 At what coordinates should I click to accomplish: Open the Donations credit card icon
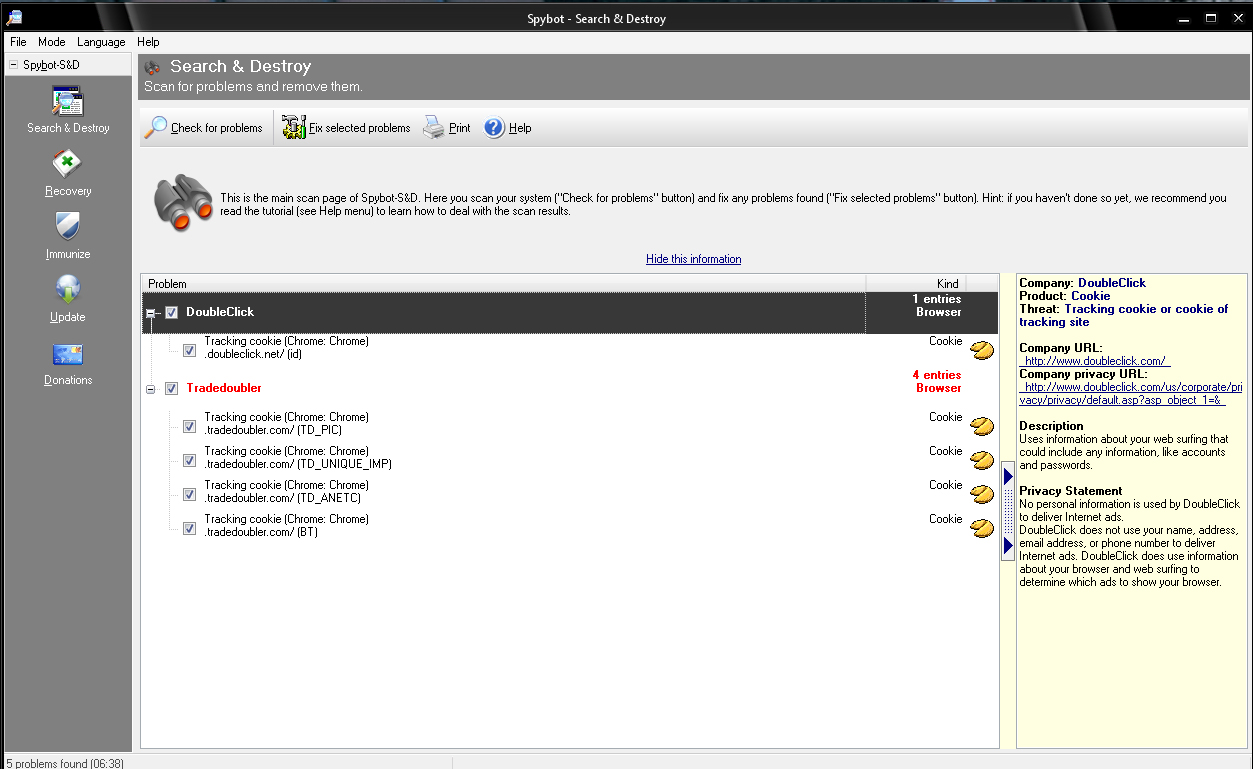67,354
